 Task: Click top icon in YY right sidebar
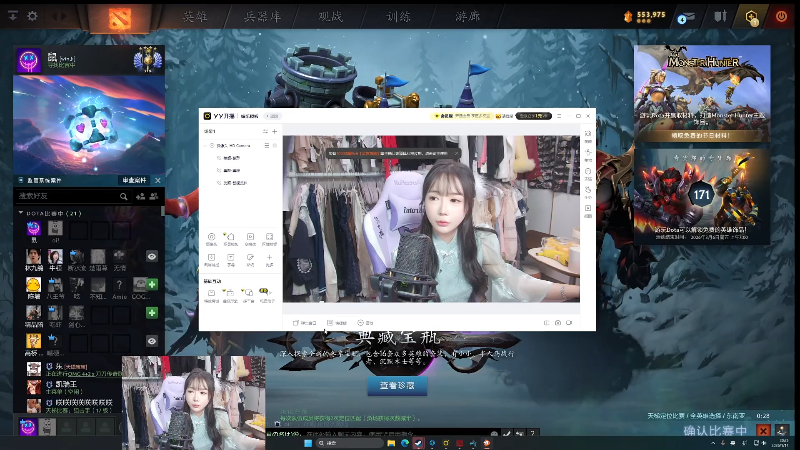tap(588, 136)
